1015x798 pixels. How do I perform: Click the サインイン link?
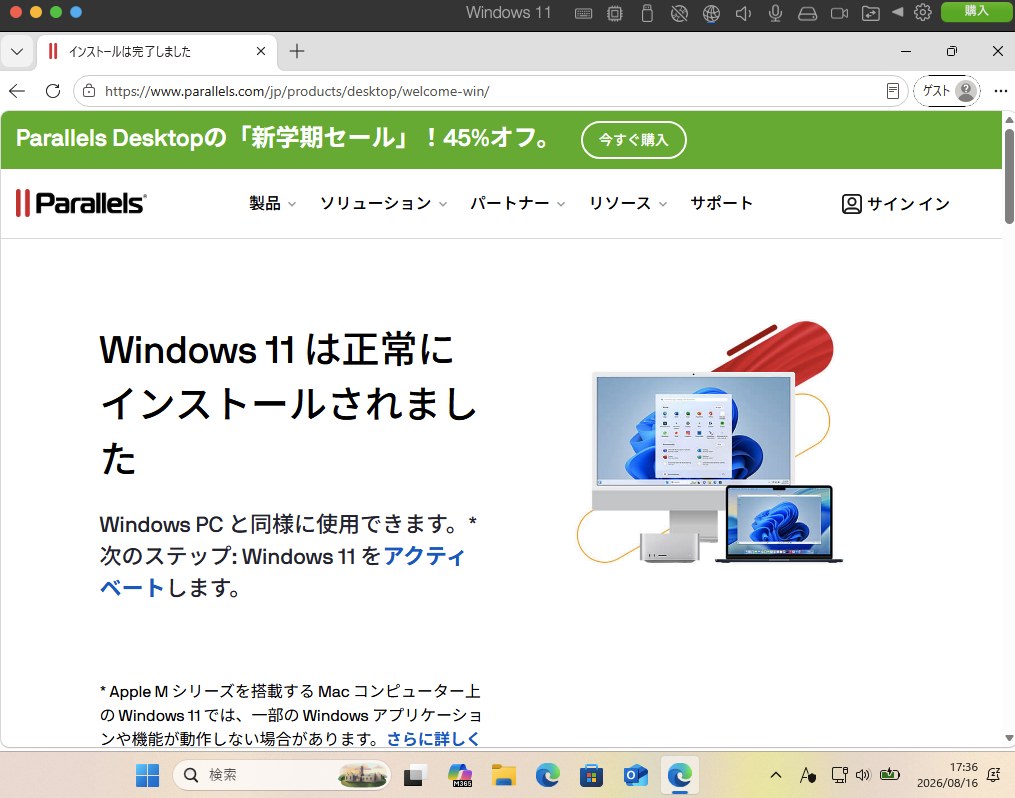click(896, 204)
